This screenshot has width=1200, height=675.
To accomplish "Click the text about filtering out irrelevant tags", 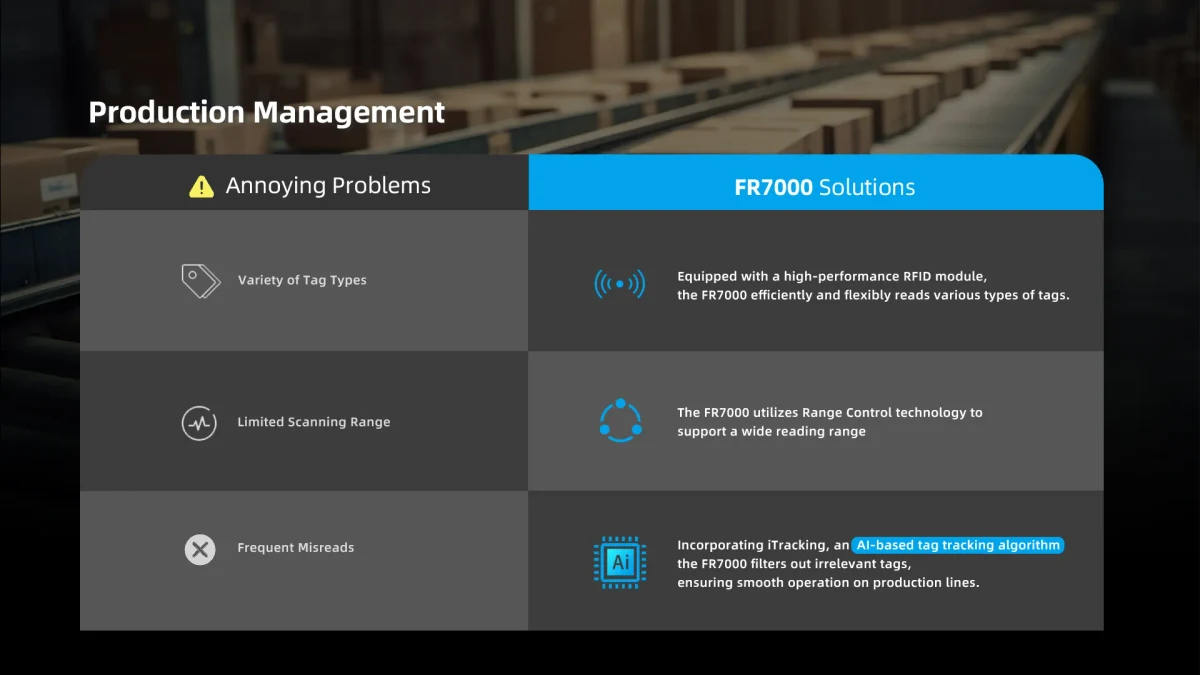I will pyautogui.click(x=794, y=564).
